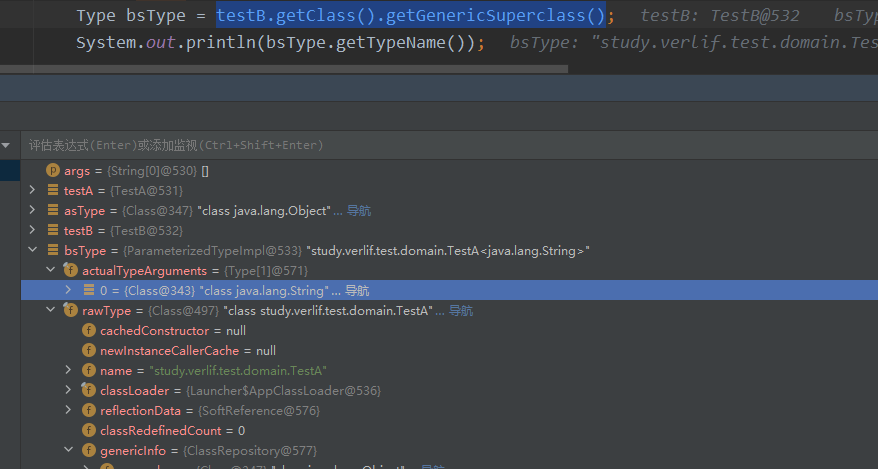The height and width of the screenshot is (469, 878).
Task: Expand the name field node
Action: [x=69, y=371]
